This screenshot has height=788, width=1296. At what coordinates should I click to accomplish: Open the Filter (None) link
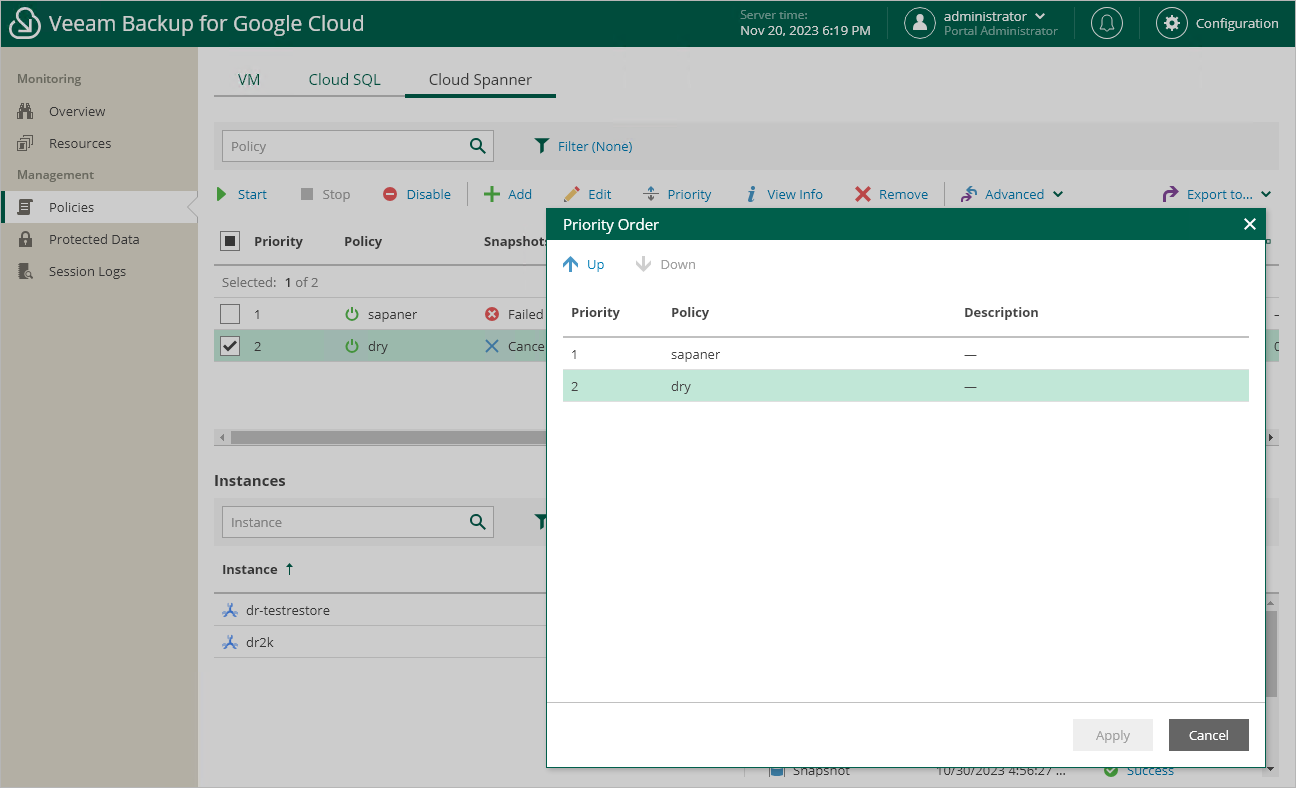[594, 146]
